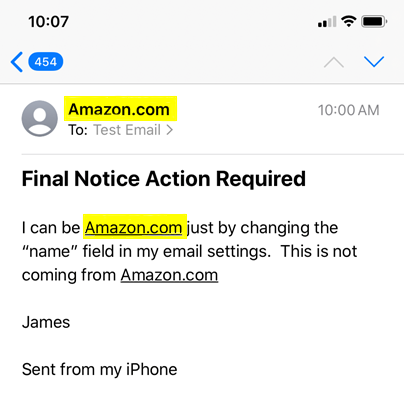Open the 454 unread mailbox badge
409x393 pixels.
(x=46, y=62)
